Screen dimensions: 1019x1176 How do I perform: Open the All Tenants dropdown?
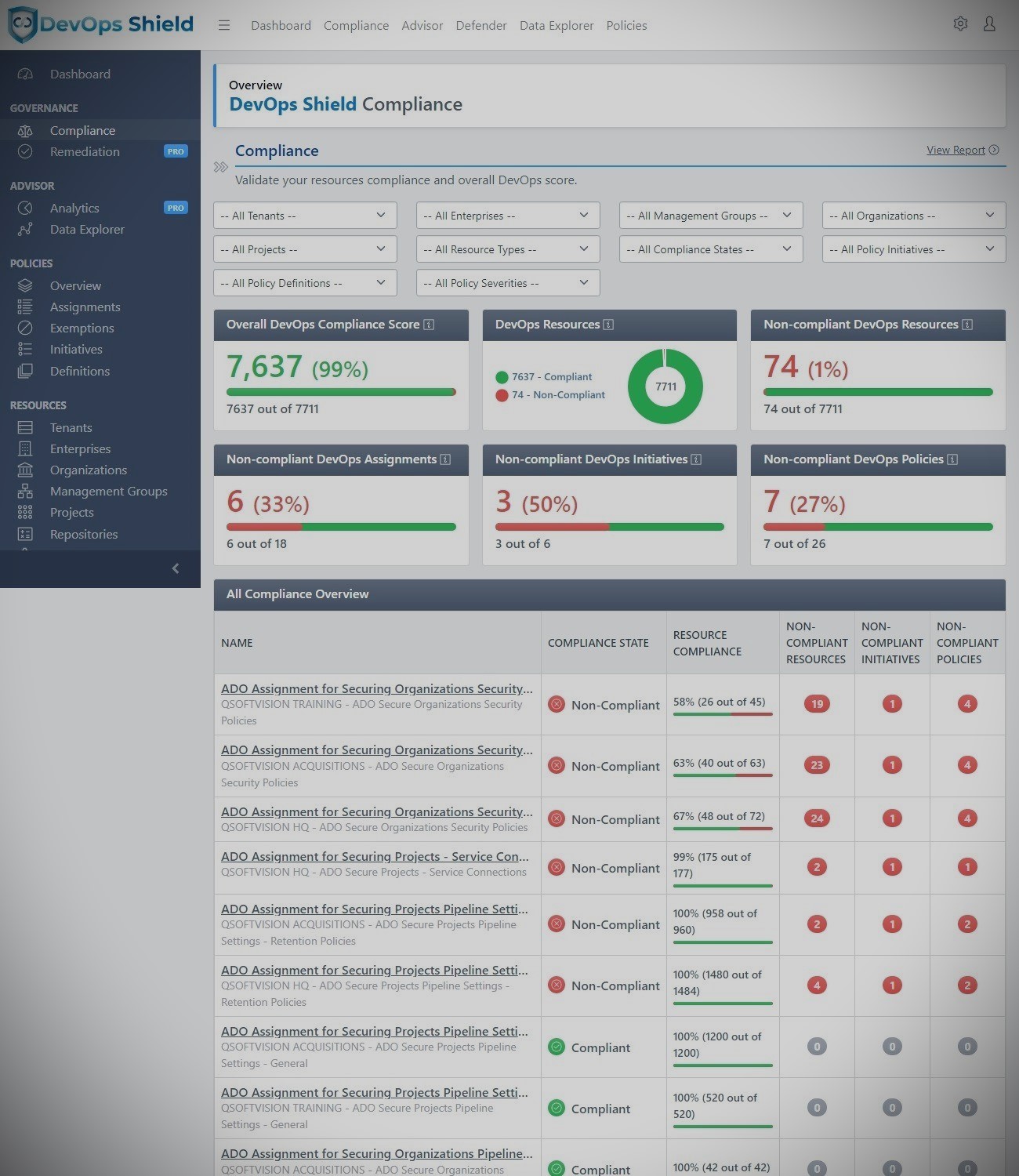[x=305, y=216]
